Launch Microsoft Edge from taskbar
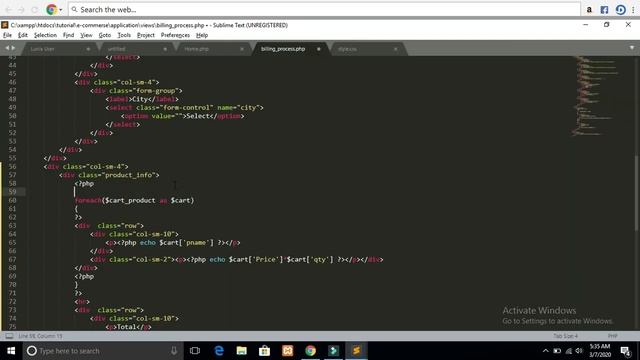 pyautogui.click(x=219, y=351)
